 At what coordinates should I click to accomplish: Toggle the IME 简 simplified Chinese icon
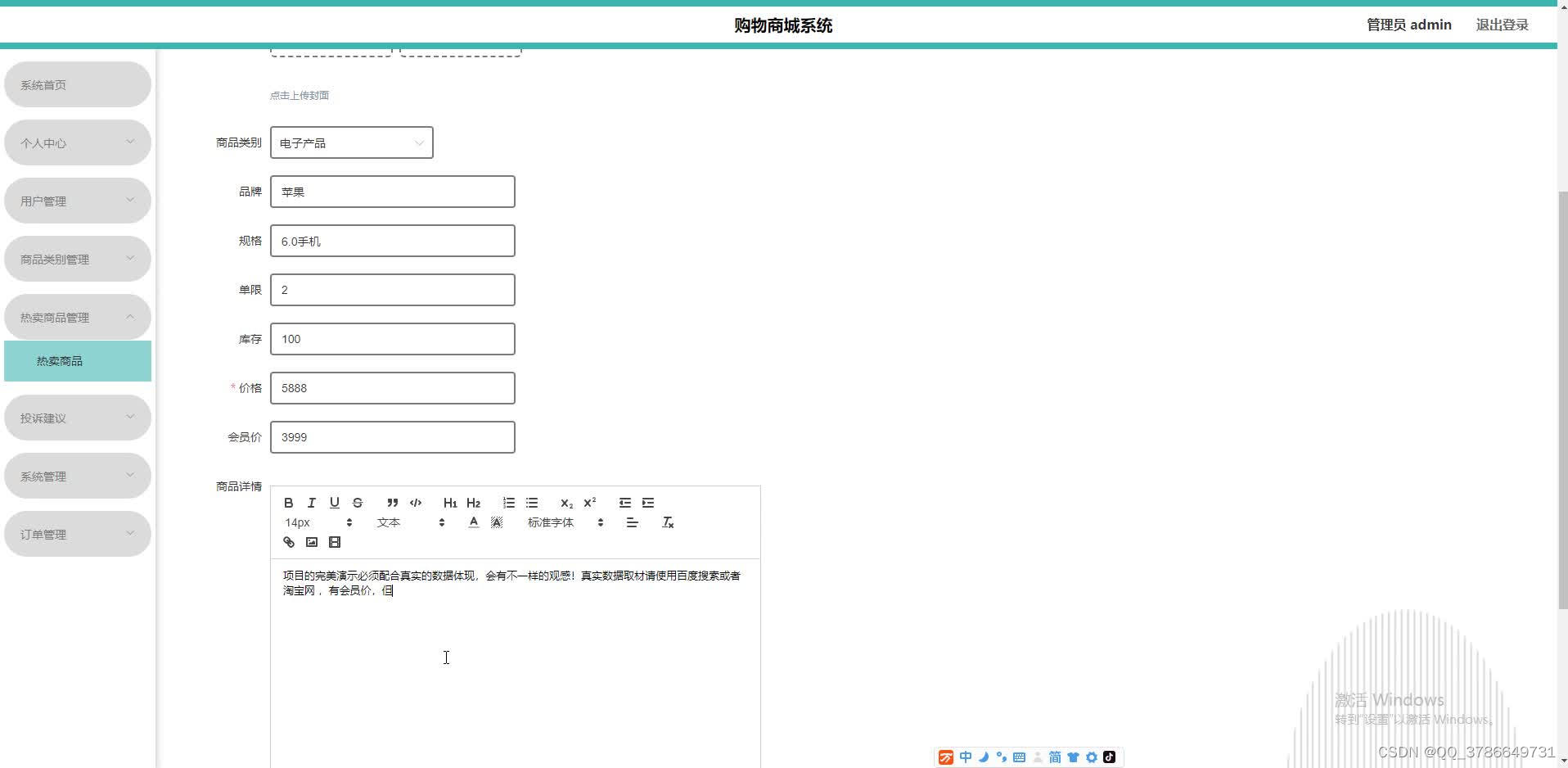1055,757
